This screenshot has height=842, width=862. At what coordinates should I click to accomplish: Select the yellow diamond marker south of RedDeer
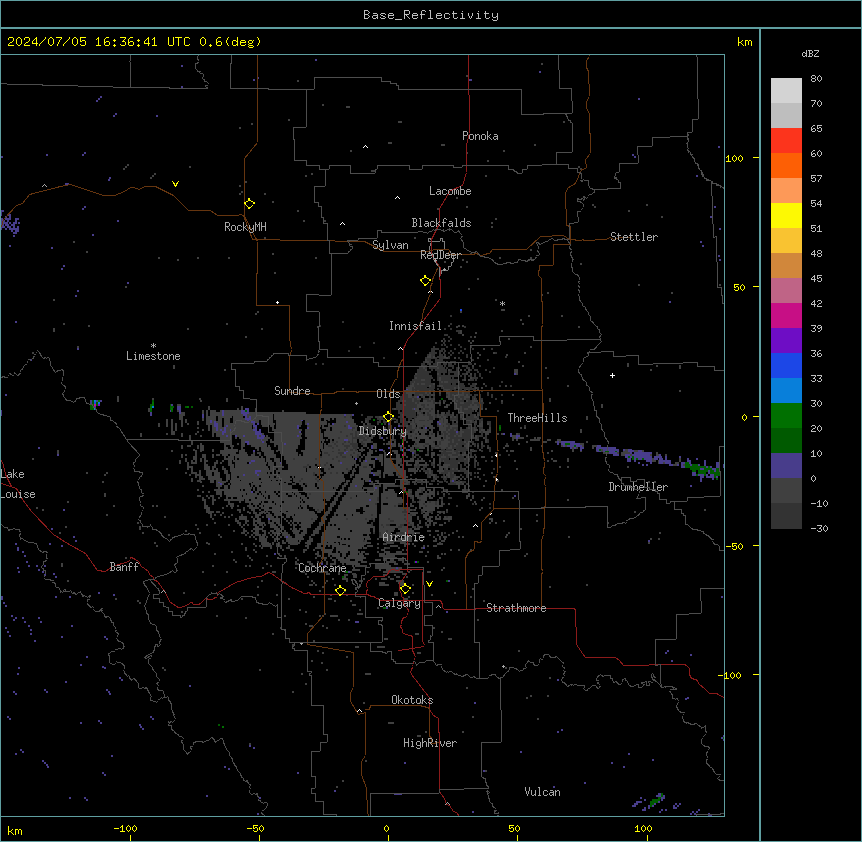click(425, 281)
